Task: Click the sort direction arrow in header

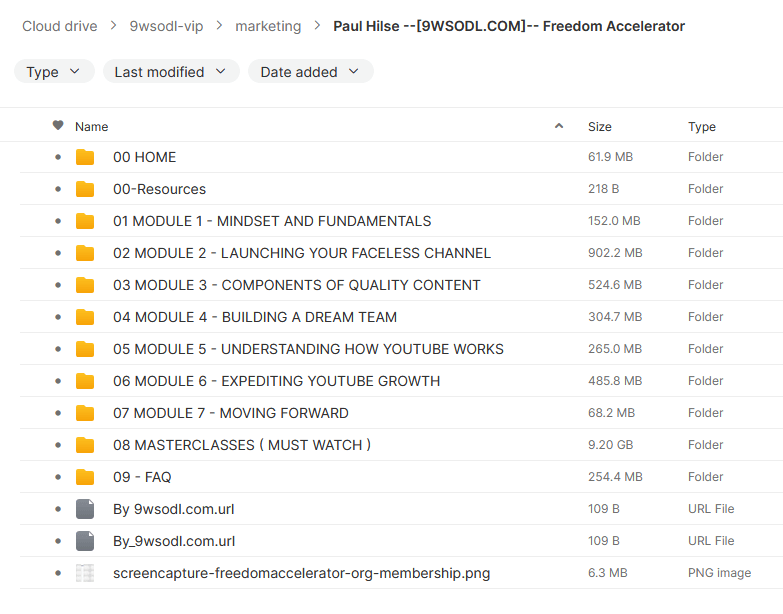Action: pos(559,126)
